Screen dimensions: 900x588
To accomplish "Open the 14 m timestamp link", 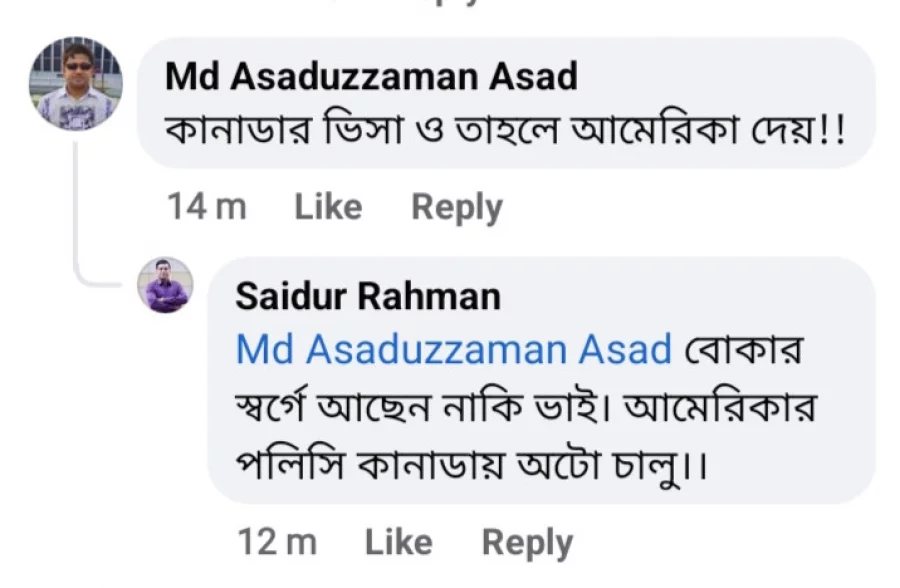I will (207, 207).
